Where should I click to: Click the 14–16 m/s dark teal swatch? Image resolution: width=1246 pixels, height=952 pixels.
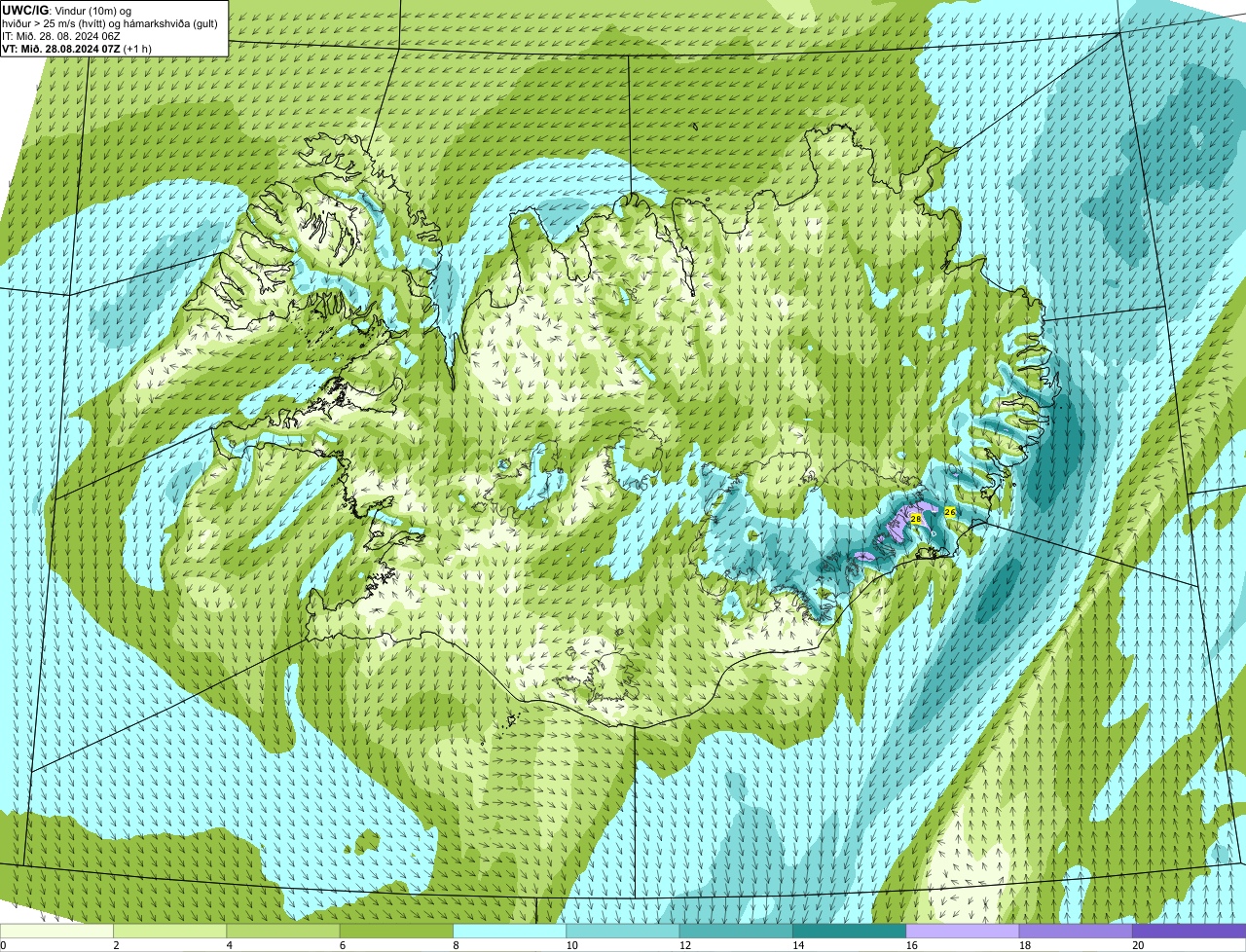pos(849,932)
